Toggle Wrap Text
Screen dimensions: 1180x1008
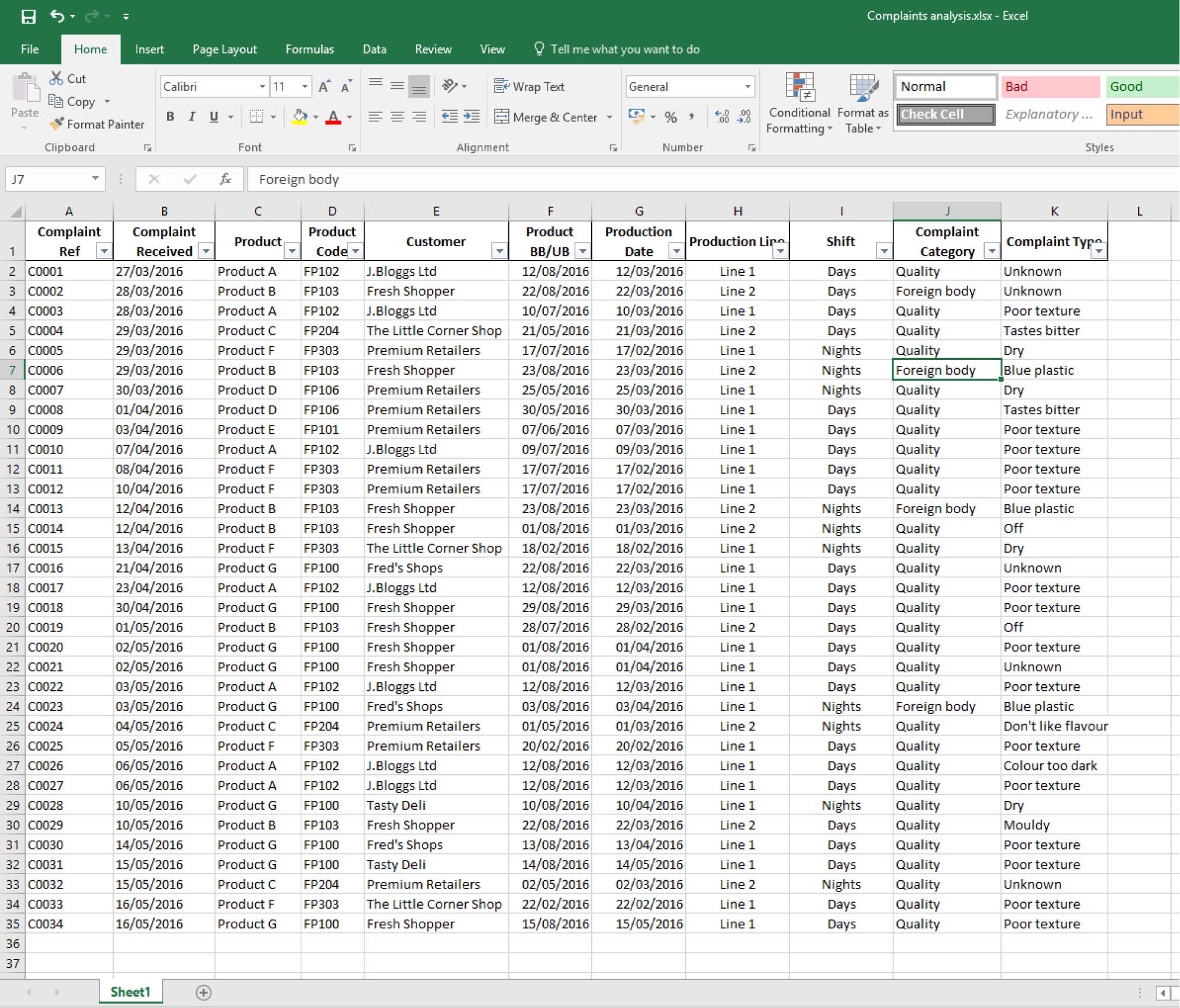(530, 86)
